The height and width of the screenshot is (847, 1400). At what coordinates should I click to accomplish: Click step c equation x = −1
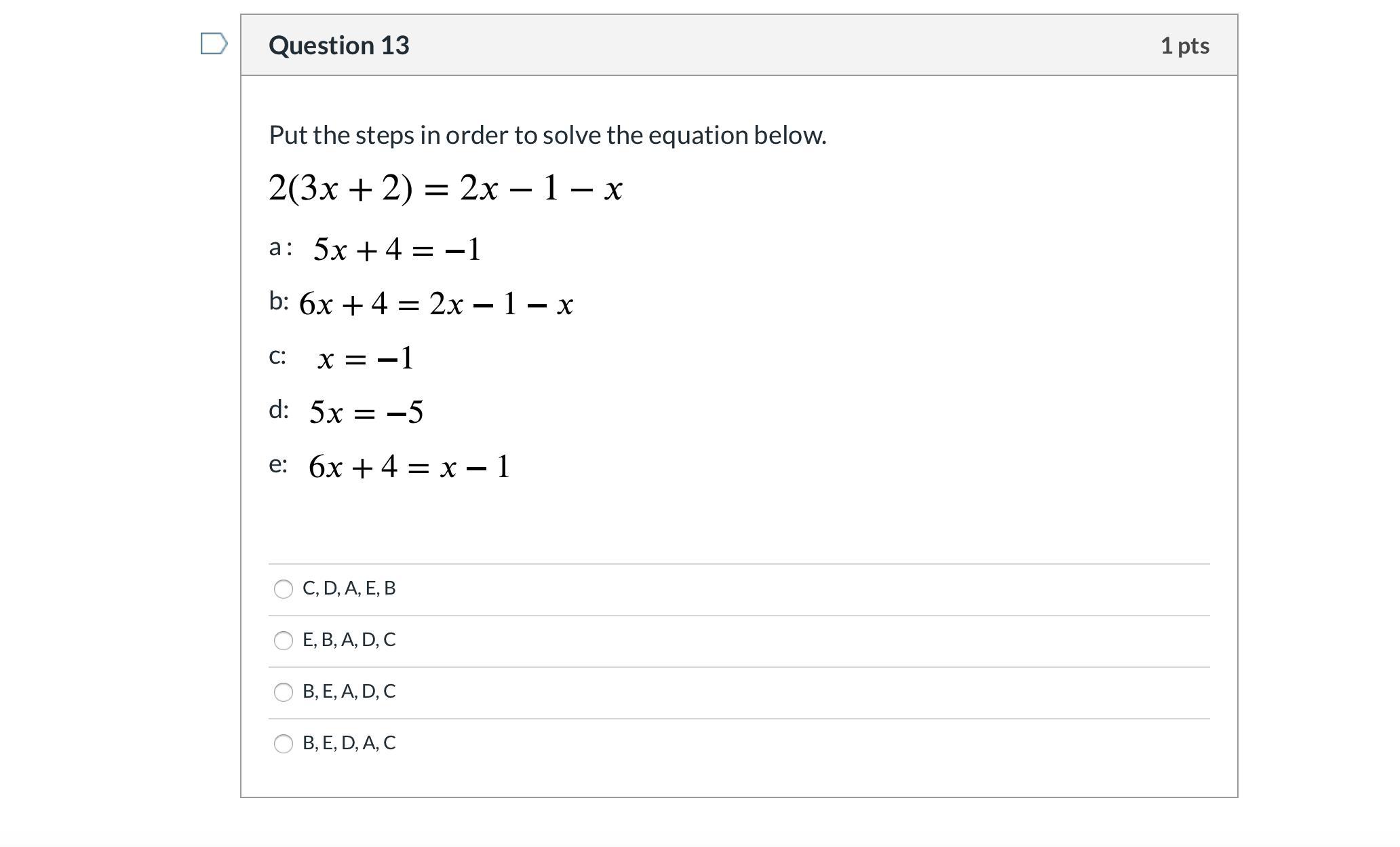[365, 358]
